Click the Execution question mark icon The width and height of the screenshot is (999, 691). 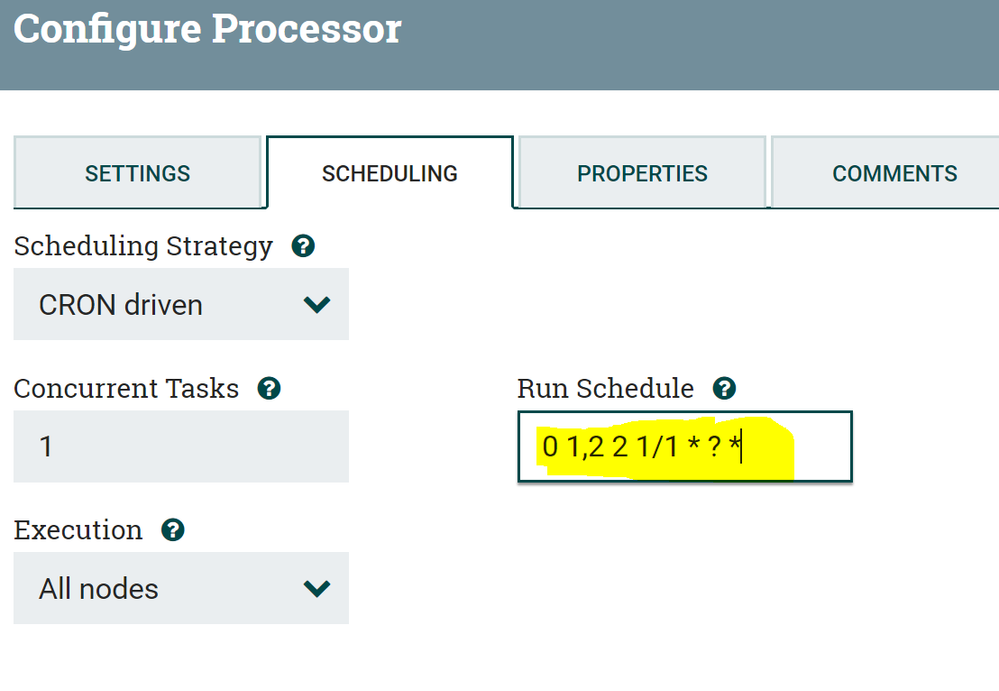pos(172,530)
